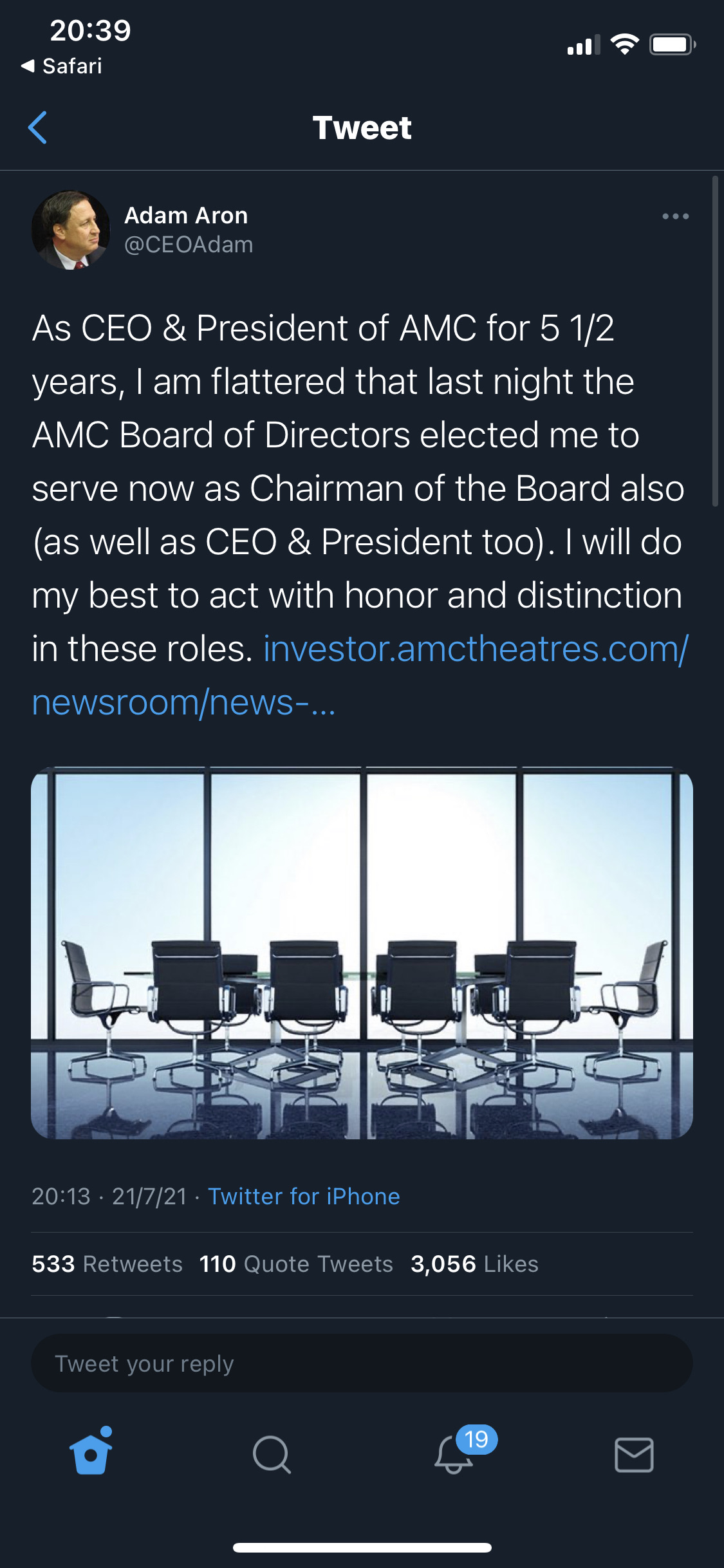Screen dimensions: 724x1568
Task: View the 3,056 Likes list
Action: click(474, 1264)
